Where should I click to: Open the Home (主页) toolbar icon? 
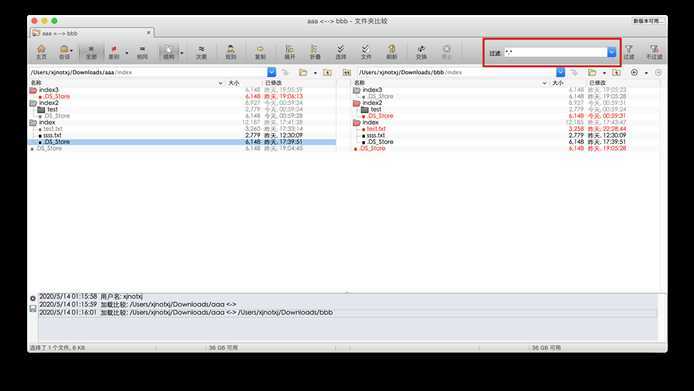41,52
